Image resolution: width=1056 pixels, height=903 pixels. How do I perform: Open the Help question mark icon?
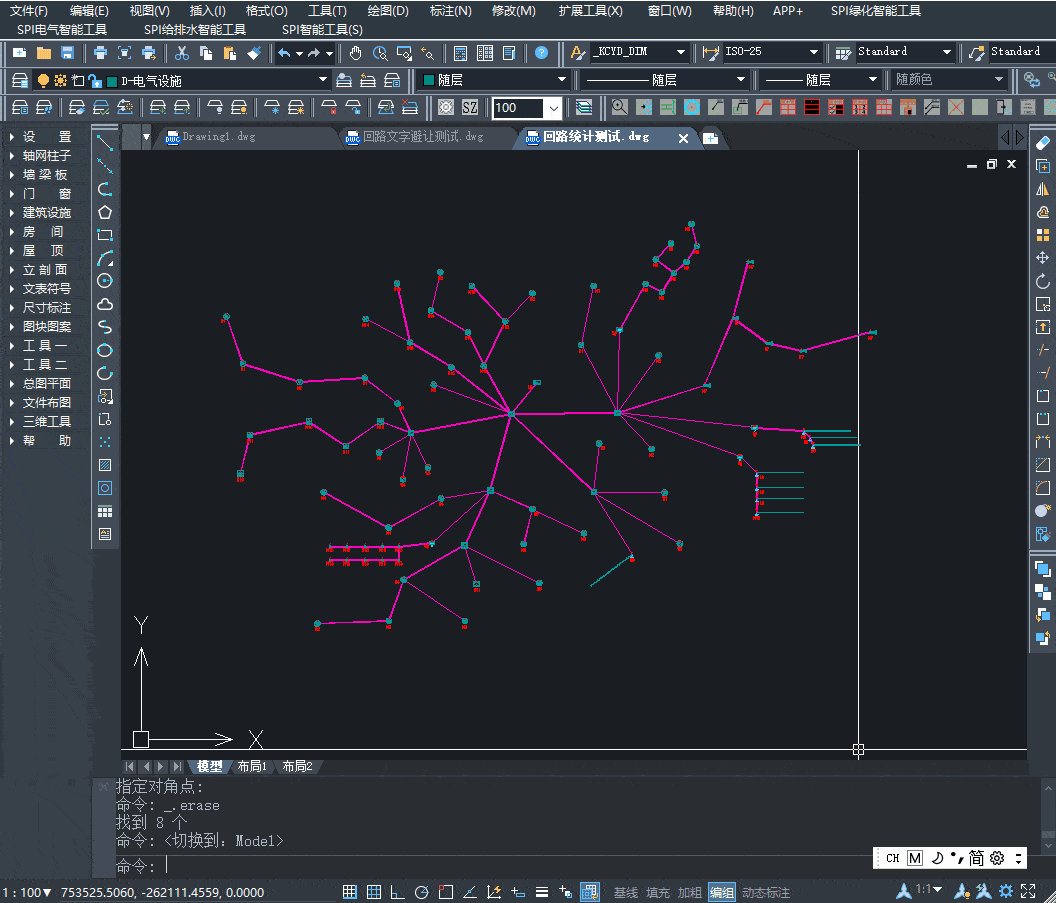541,52
